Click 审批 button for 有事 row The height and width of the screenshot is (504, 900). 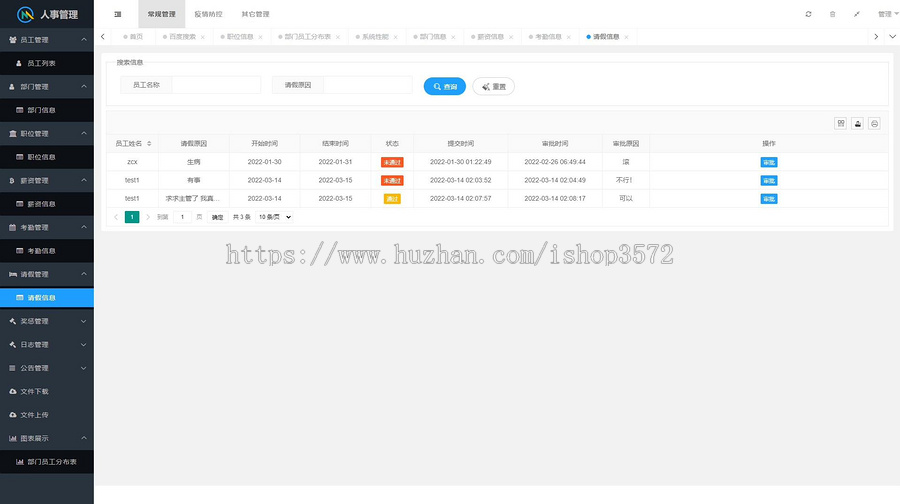(x=769, y=181)
